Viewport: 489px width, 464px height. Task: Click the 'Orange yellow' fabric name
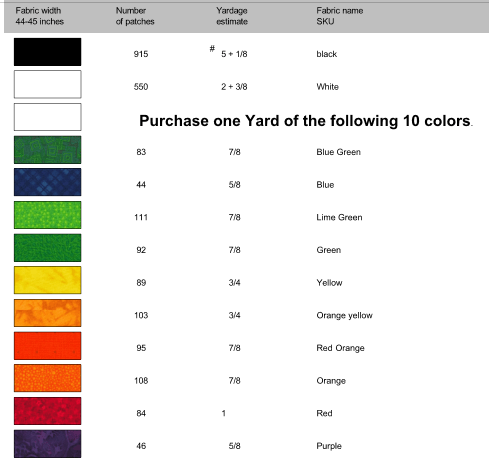(x=344, y=316)
